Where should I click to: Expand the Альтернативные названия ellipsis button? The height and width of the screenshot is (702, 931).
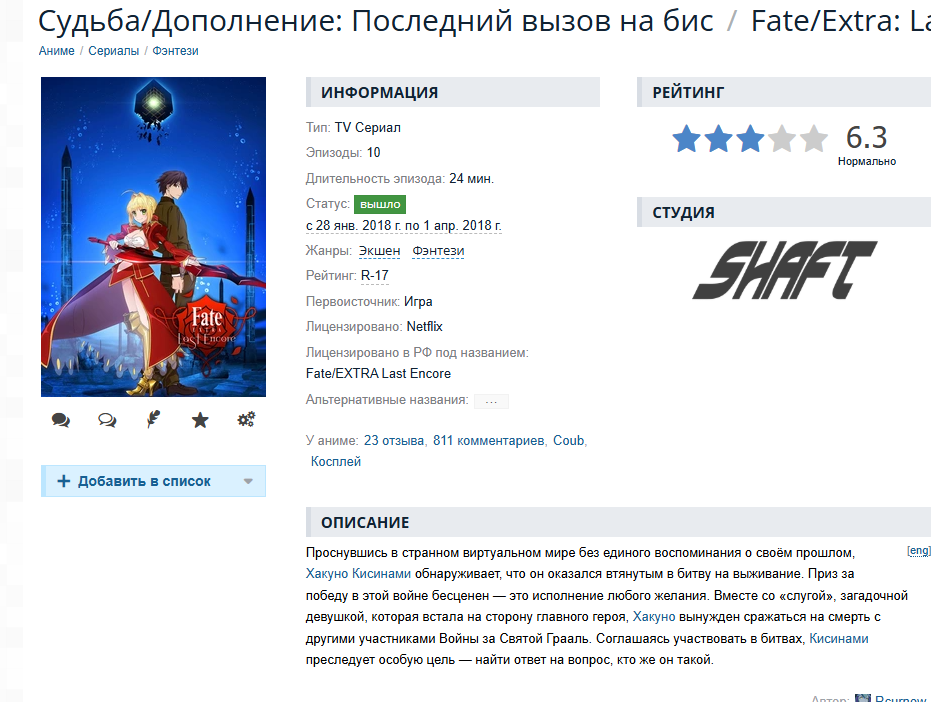(x=491, y=401)
